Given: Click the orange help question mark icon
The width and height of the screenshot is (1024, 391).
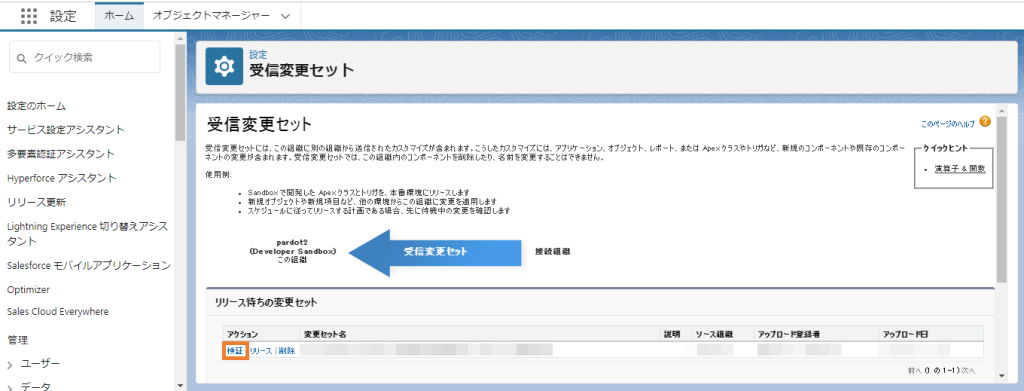Looking at the screenshot, I should tap(985, 121).
